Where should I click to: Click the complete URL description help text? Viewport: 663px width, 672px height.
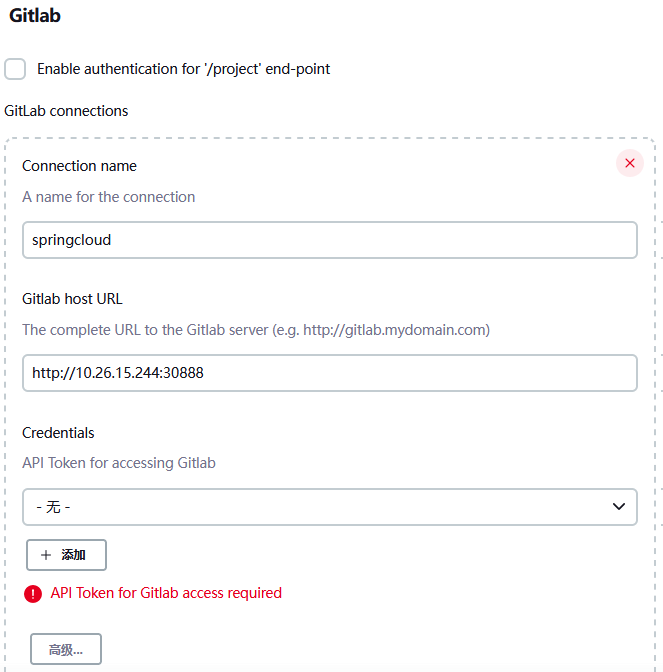coord(256,330)
